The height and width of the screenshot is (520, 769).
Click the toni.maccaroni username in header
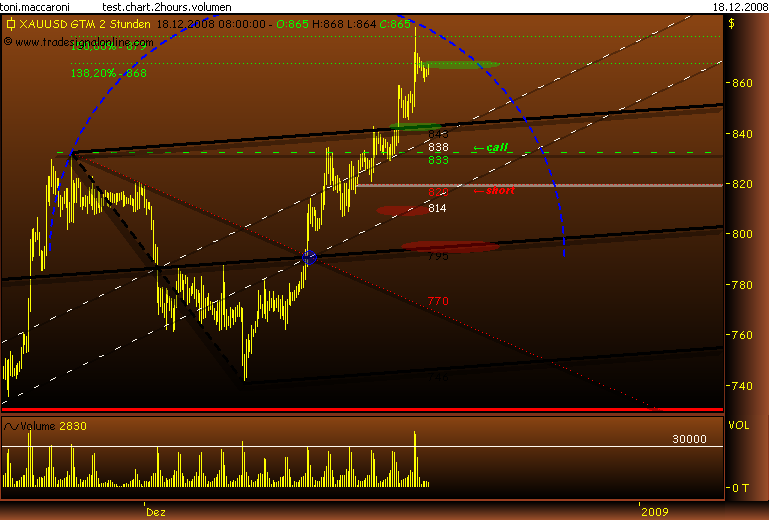tap(35, 7)
